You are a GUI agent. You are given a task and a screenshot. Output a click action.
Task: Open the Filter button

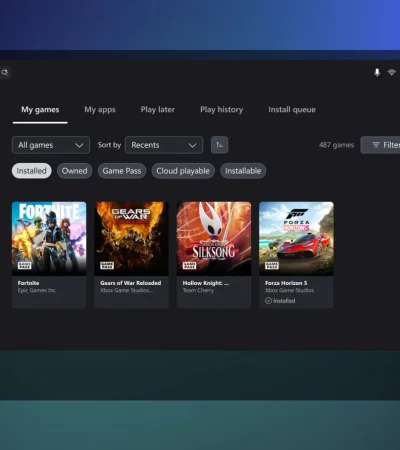tap(380, 145)
